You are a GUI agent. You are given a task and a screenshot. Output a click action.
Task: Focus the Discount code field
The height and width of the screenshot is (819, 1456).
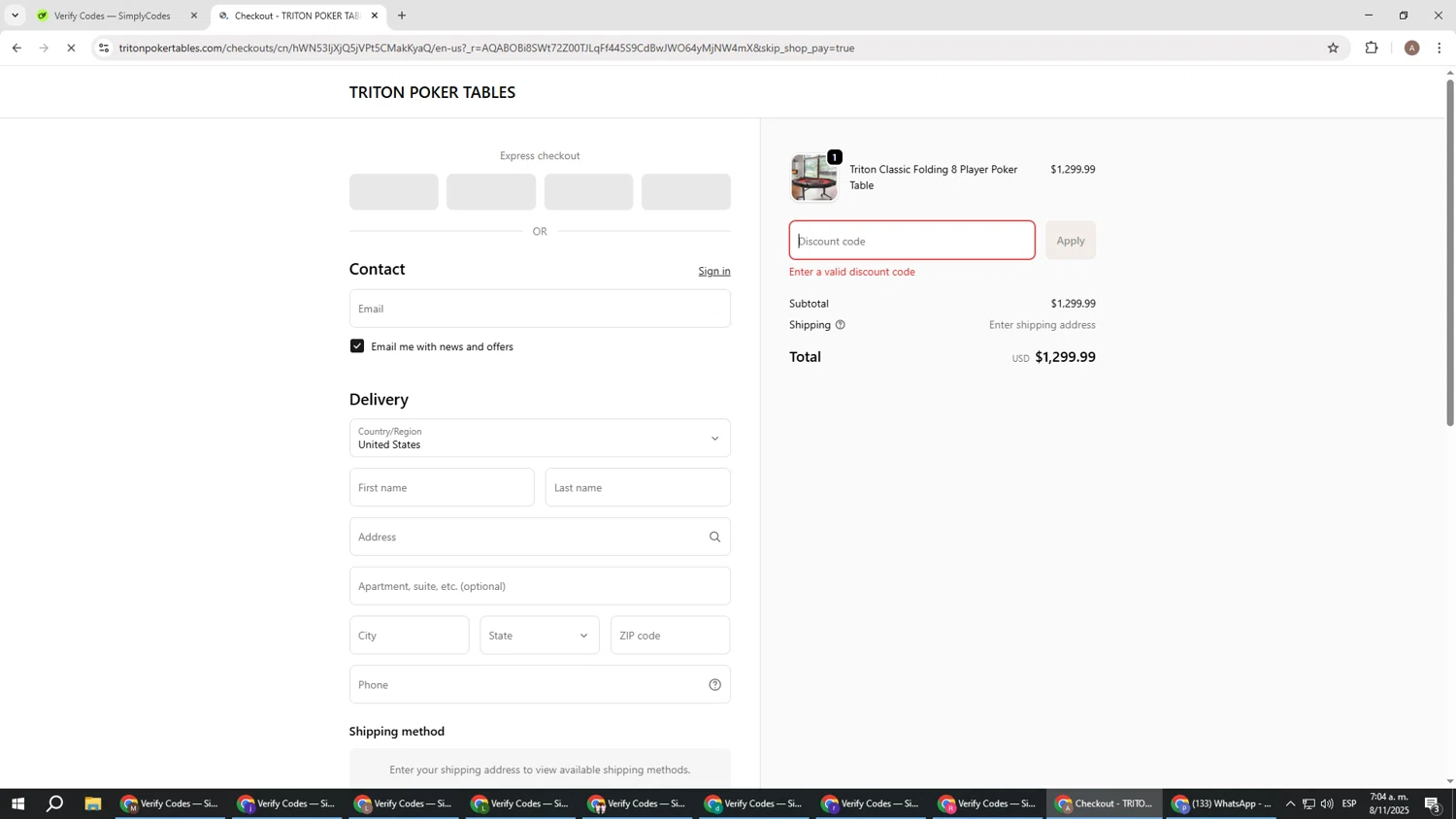(911, 241)
